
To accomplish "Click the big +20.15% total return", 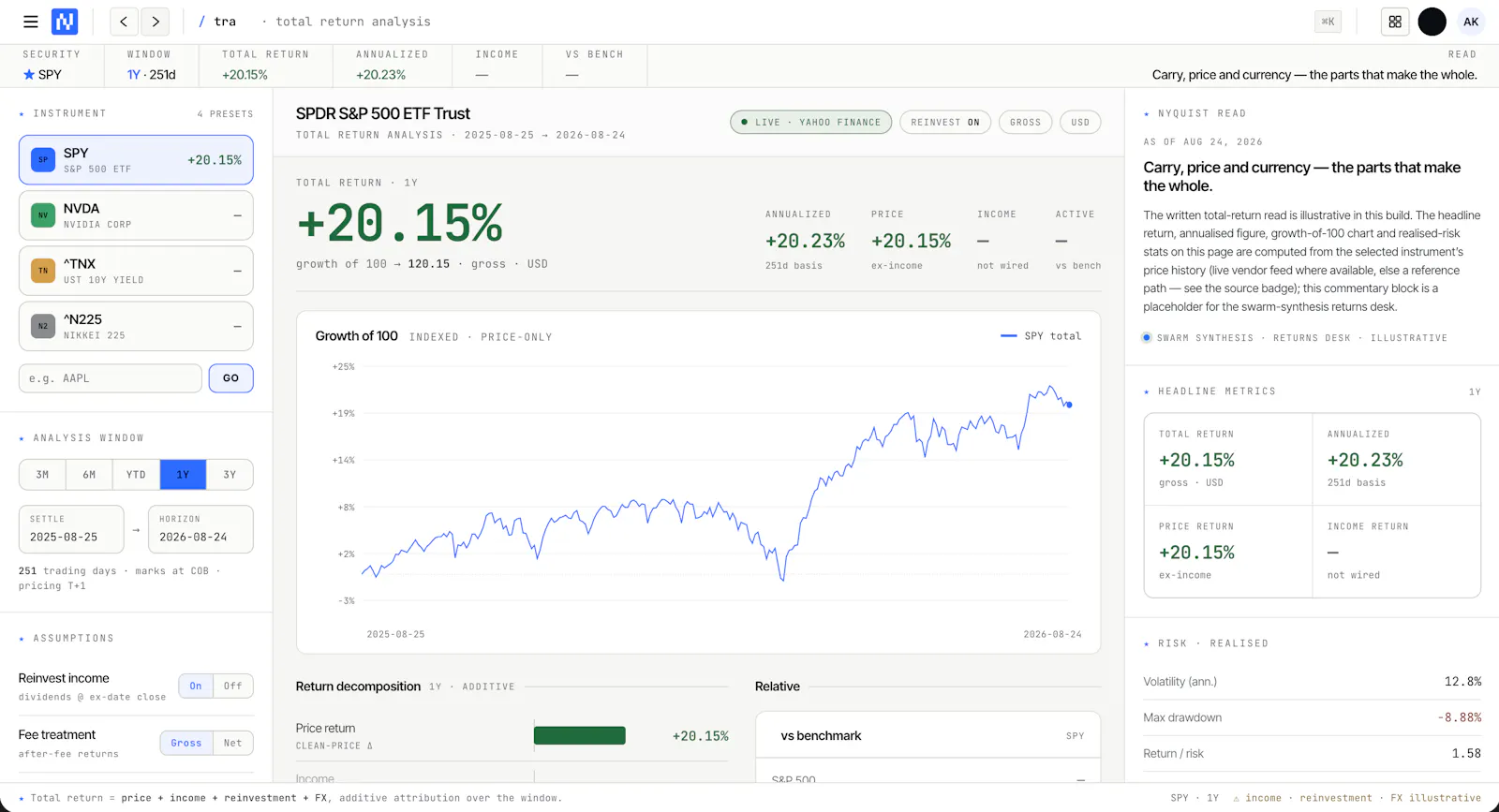I will pos(400,224).
